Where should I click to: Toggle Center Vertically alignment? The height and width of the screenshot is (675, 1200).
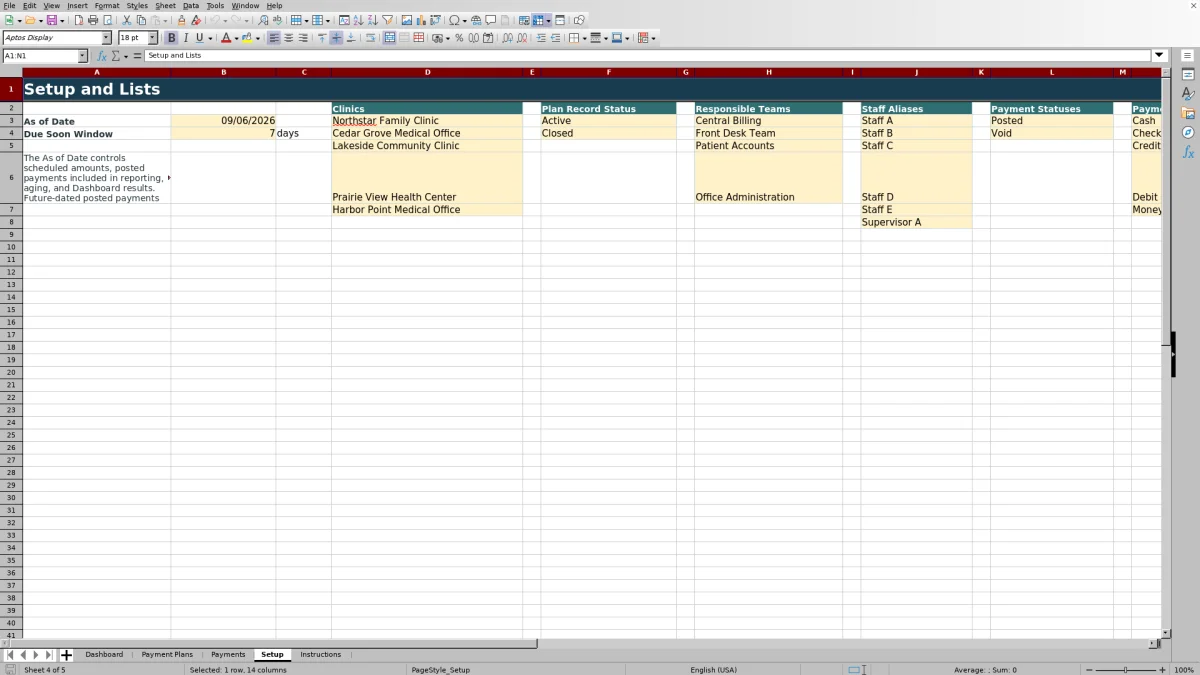point(336,38)
